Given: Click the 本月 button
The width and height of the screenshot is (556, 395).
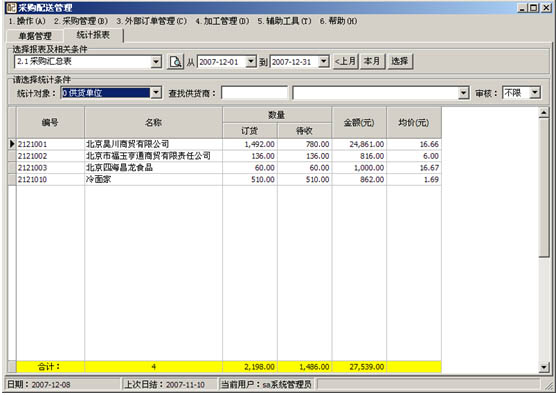Looking at the screenshot, I should pos(372,62).
